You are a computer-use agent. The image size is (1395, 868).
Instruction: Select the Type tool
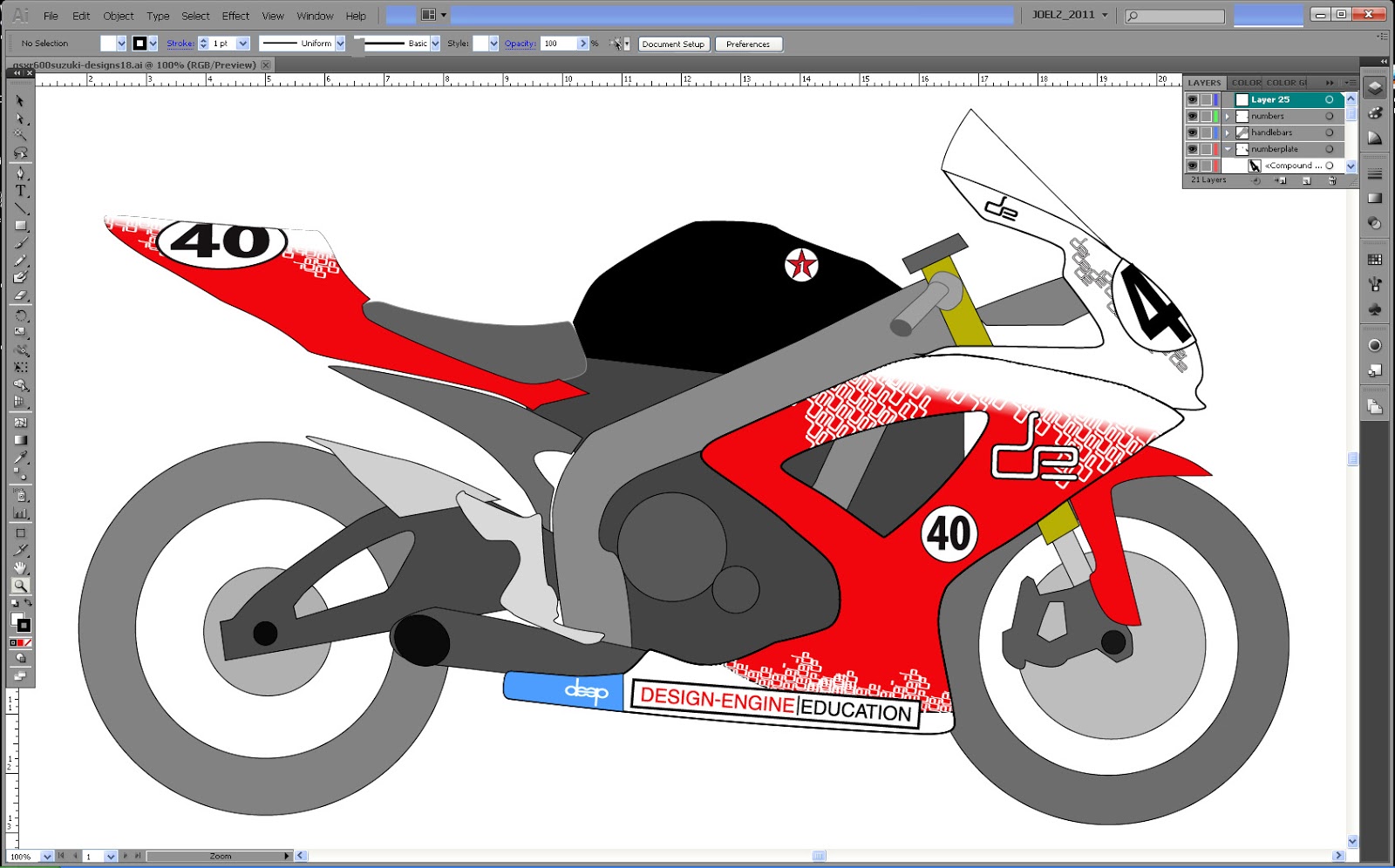click(20, 191)
